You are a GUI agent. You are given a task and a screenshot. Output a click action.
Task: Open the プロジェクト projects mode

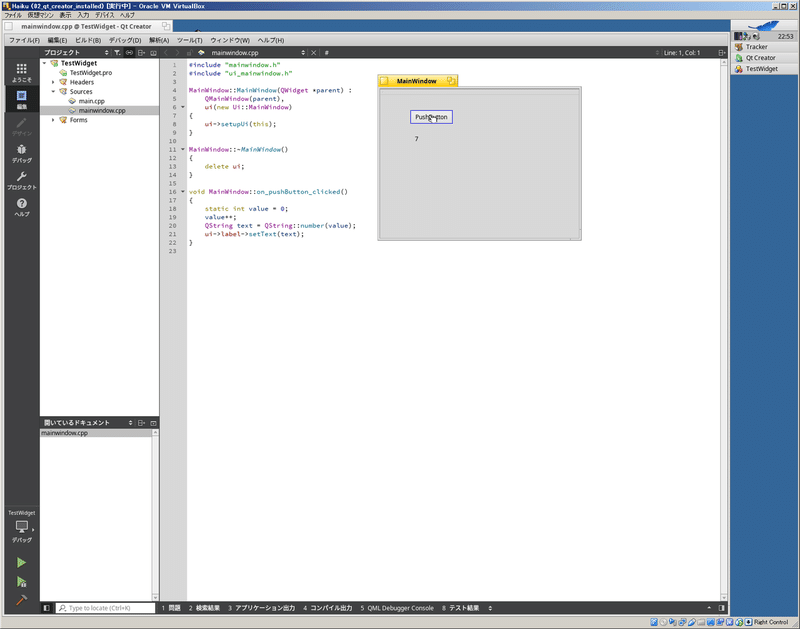(x=21, y=181)
